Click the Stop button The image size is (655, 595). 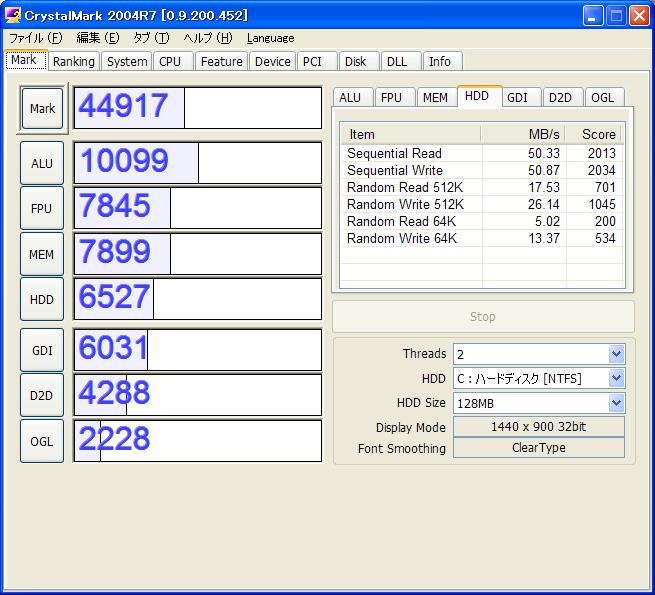point(483,316)
